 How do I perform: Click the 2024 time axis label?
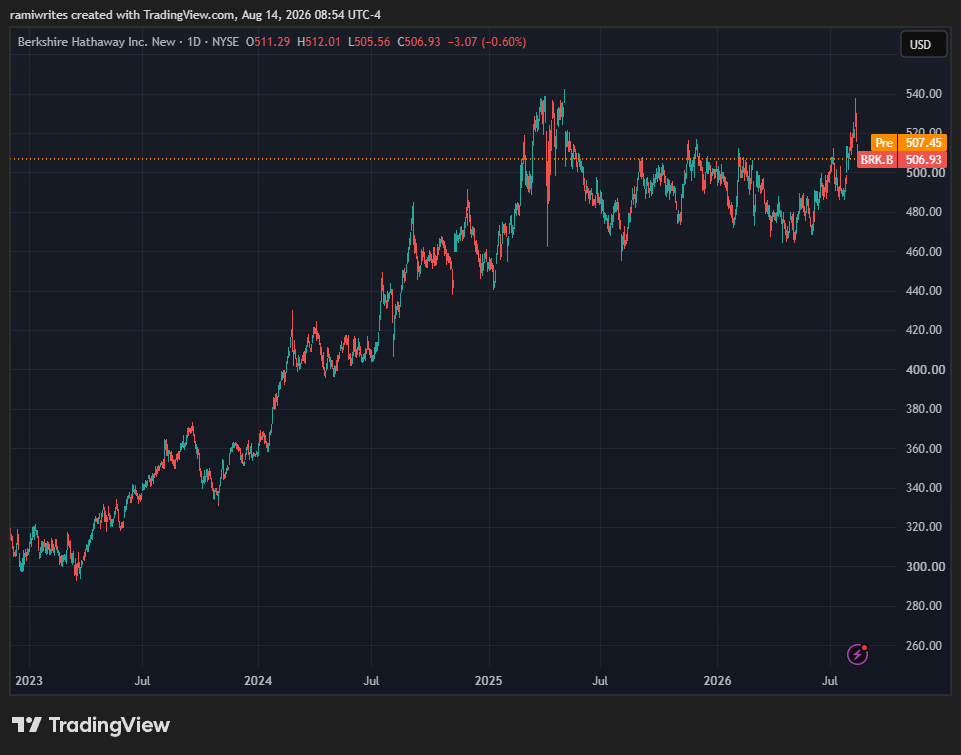[258, 681]
